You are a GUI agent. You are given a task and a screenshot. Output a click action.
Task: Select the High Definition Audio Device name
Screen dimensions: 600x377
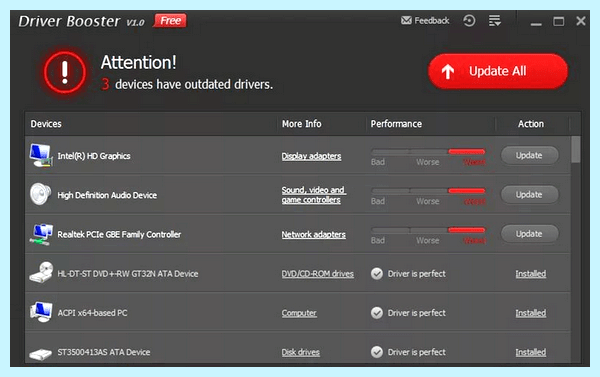(x=107, y=195)
